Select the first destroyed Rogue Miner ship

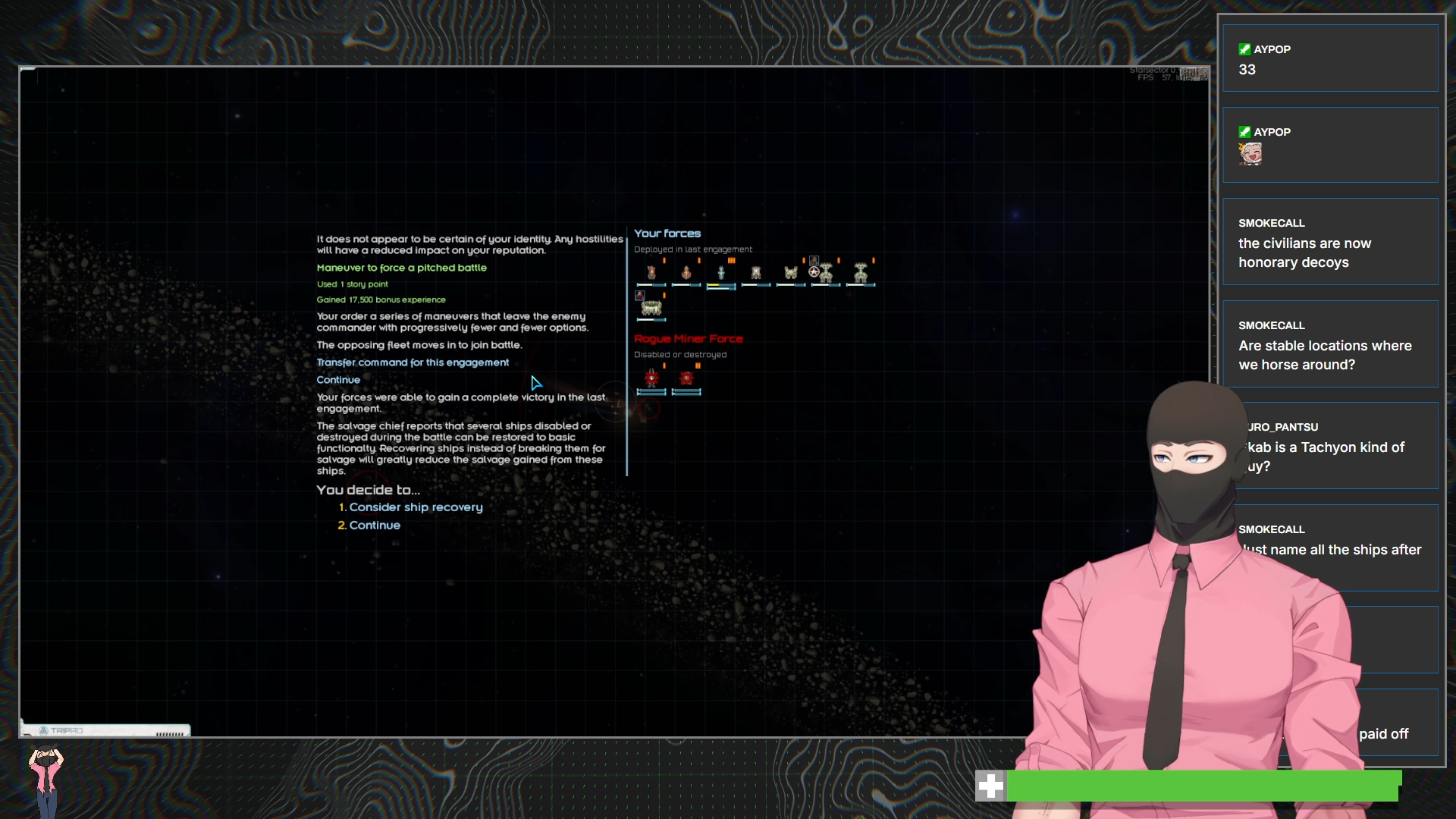point(651,378)
